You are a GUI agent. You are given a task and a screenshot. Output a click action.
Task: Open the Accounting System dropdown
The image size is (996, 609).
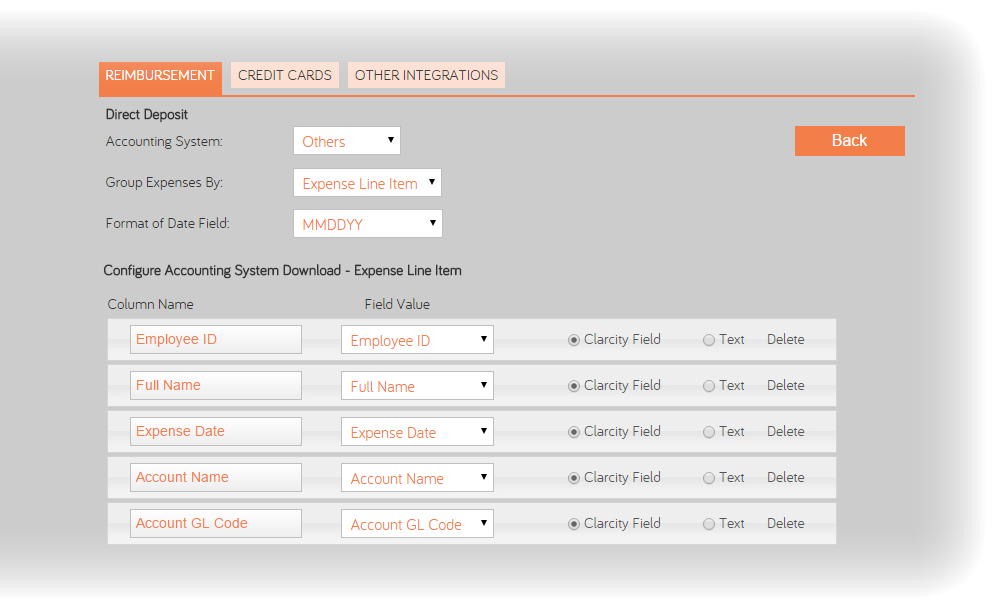point(346,141)
